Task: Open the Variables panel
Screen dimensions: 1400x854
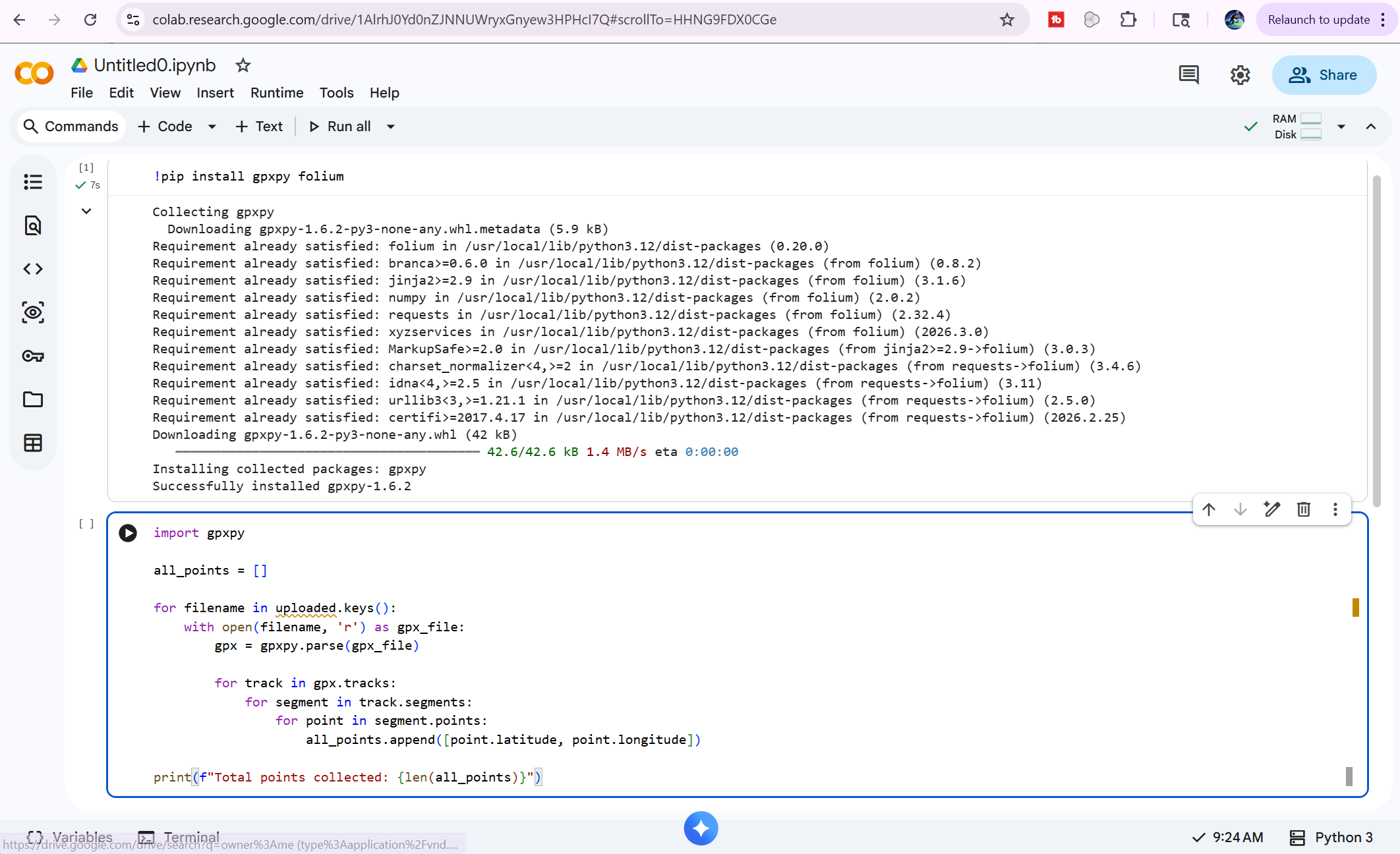Action: pyautogui.click(x=70, y=837)
